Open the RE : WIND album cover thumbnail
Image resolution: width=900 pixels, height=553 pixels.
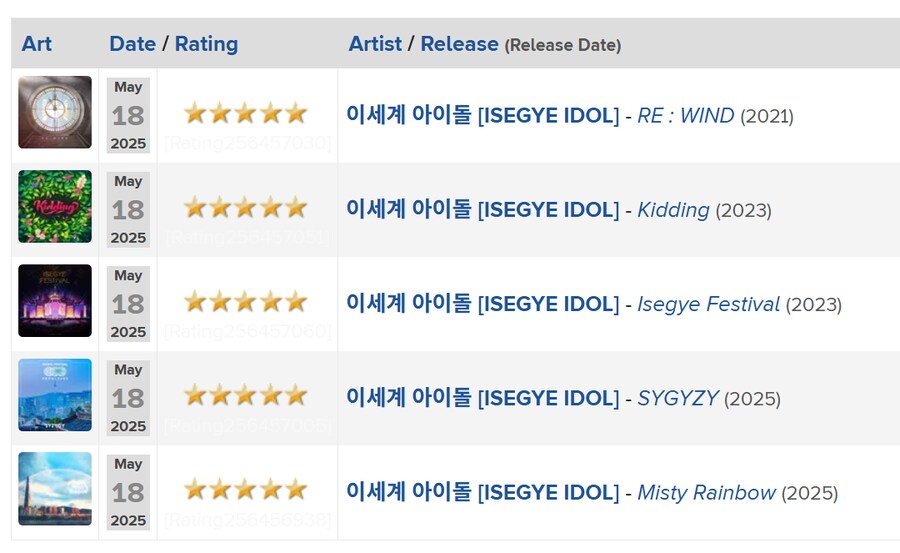coord(55,112)
